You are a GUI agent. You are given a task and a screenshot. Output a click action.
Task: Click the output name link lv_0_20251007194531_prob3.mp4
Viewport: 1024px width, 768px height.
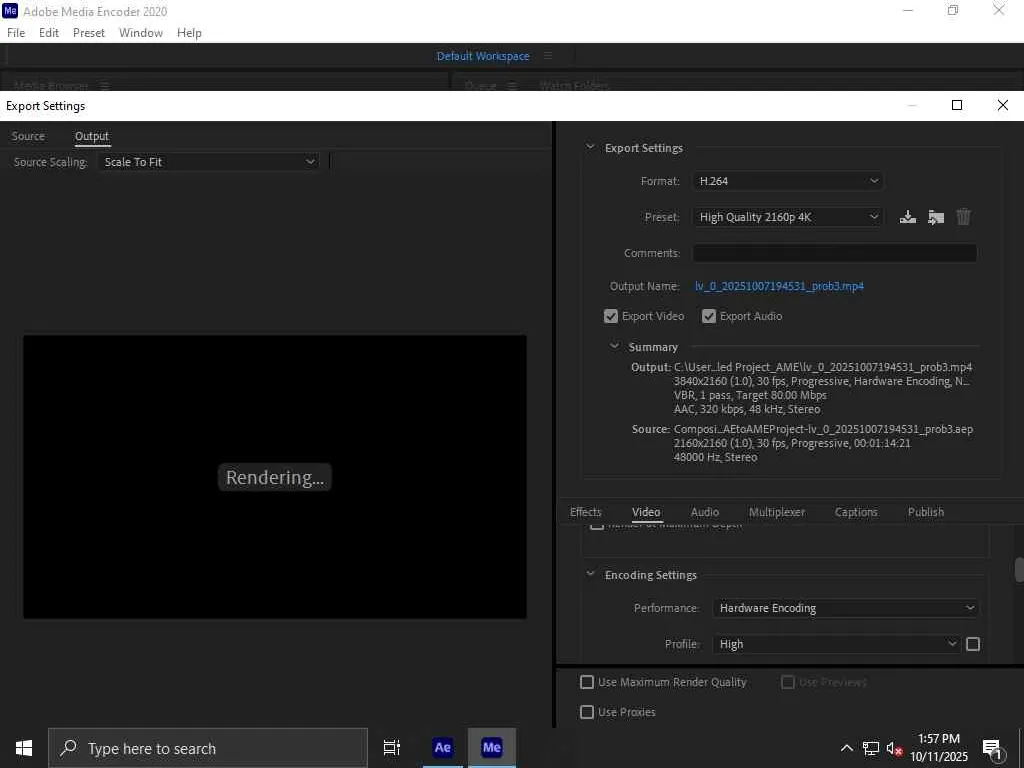click(x=779, y=286)
